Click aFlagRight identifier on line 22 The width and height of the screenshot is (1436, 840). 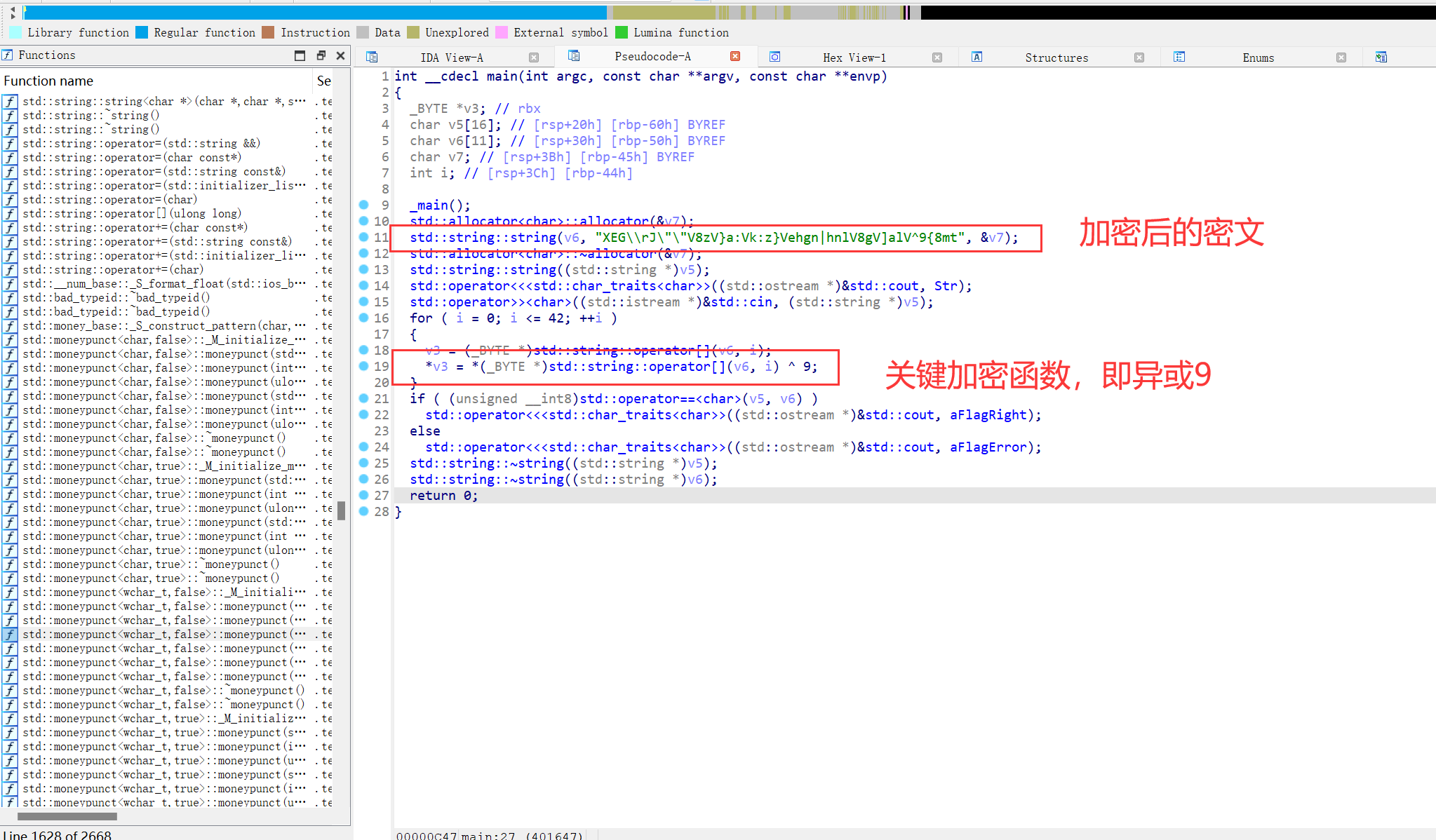click(x=988, y=415)
